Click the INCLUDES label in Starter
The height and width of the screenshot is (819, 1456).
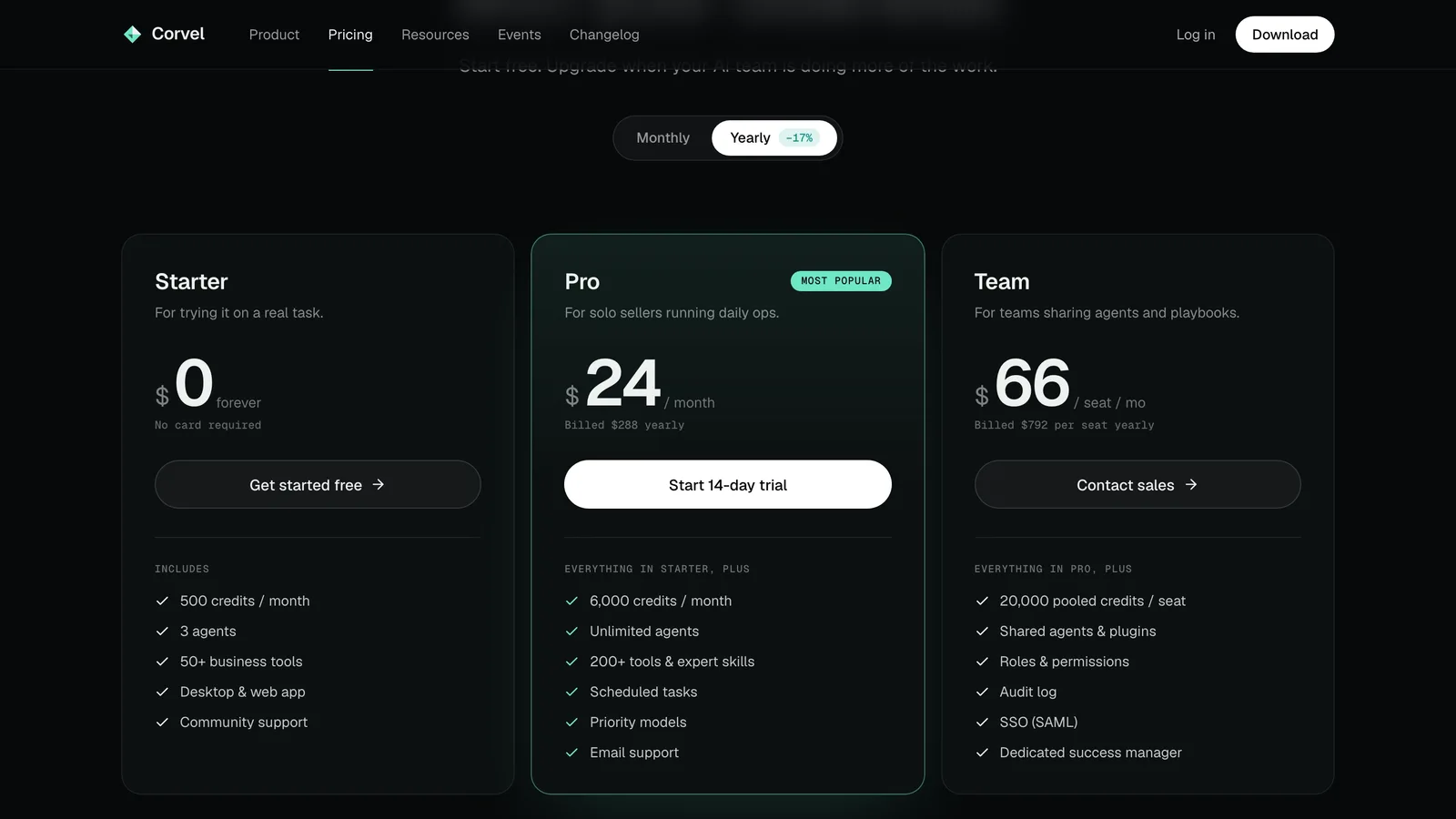[182, 569]
